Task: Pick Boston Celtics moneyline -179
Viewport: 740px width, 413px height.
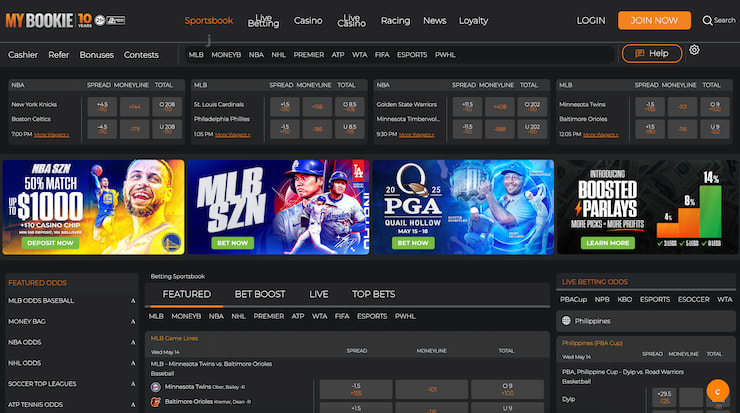Action: pyautogui.click(x=135, y=129)
